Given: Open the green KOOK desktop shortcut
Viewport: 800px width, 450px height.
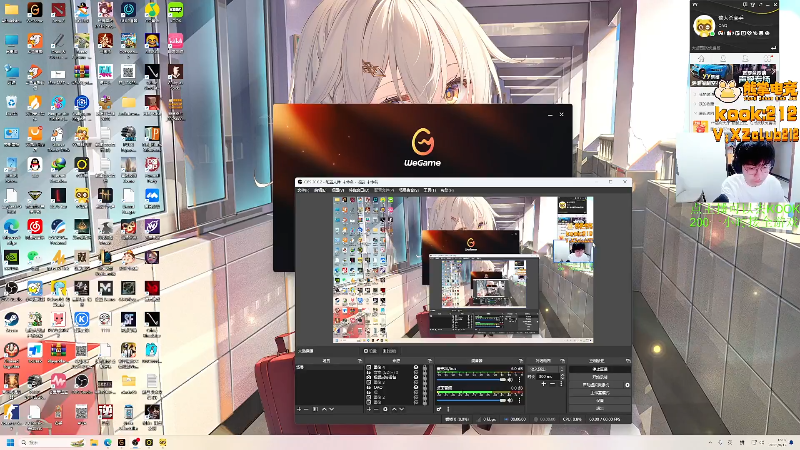Looking at the screenshot, I should 176,10.
